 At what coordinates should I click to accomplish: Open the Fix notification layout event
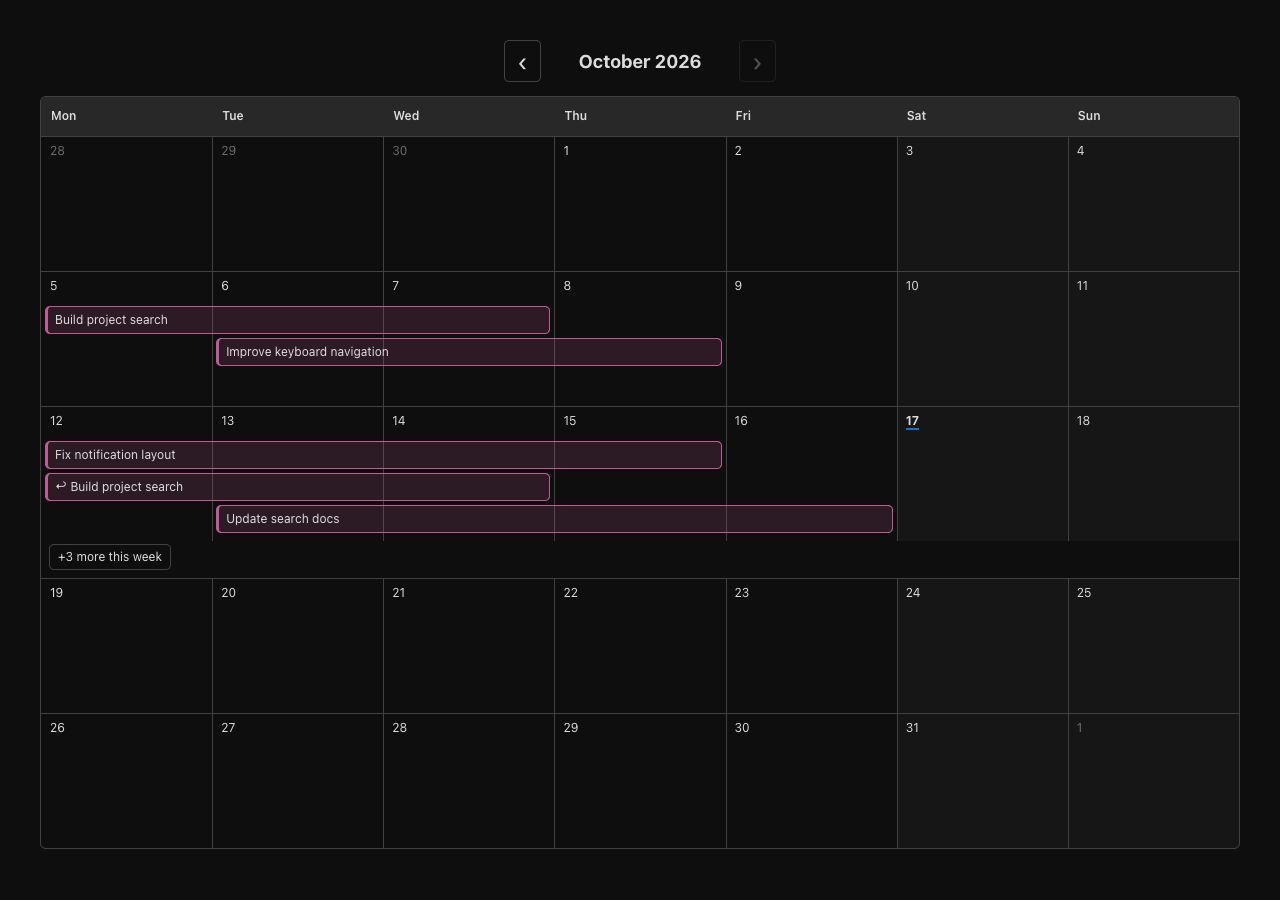[383, 455]
